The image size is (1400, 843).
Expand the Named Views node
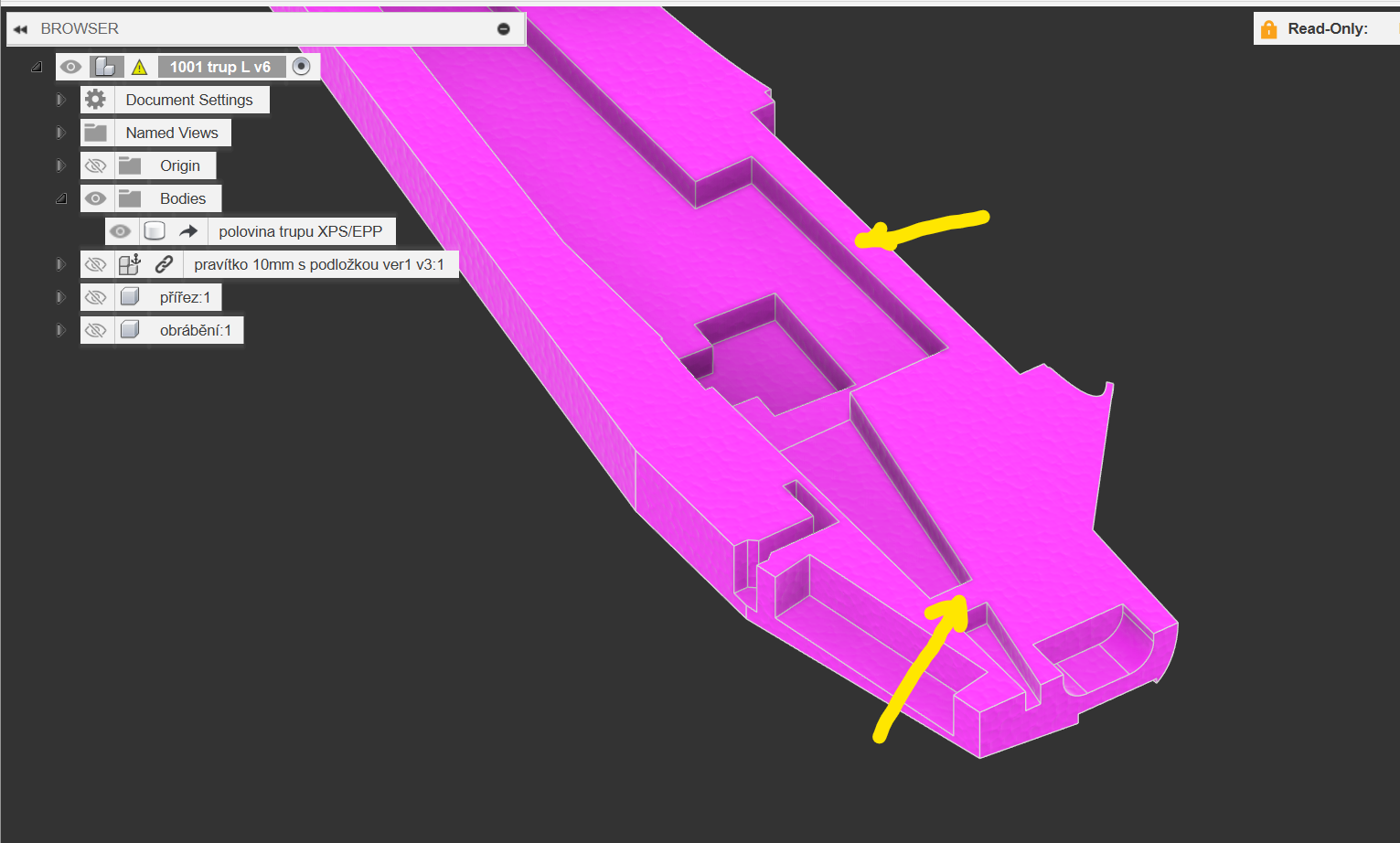(x=60, y=133)
